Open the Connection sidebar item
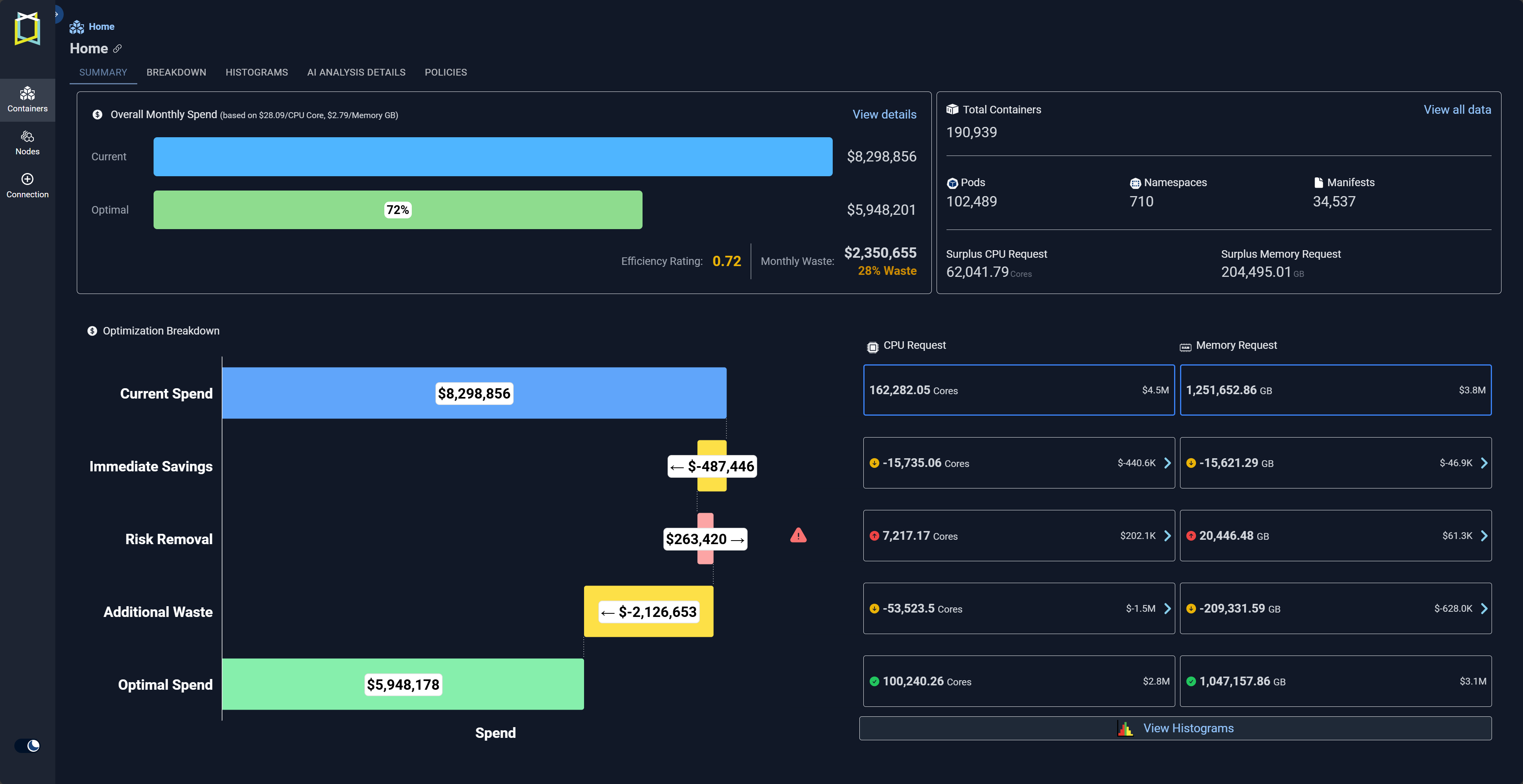The width and height of the screenshot is (1523, 784). tap(27, 185)
